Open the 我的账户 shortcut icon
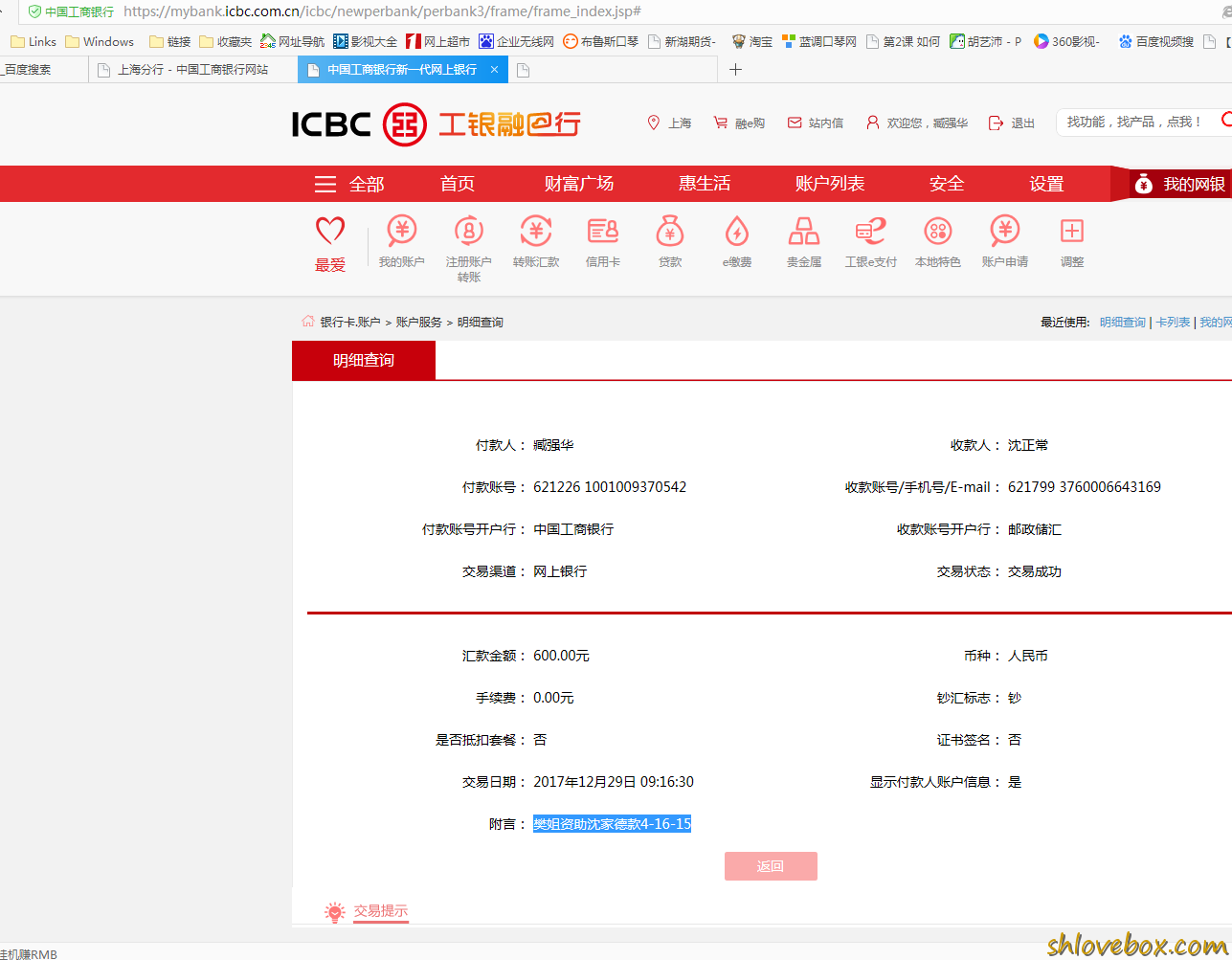The width and height of the screenshot is (1232, 960). tap(401, 232)
